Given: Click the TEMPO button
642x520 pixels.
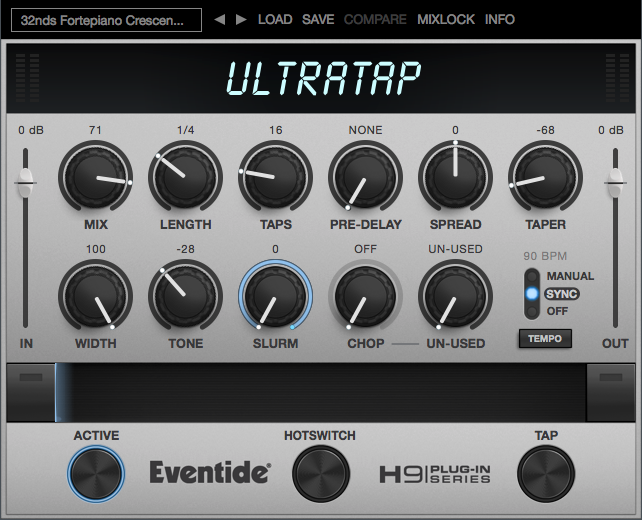Looking at the screenshot, I should (x=545, y=339).
